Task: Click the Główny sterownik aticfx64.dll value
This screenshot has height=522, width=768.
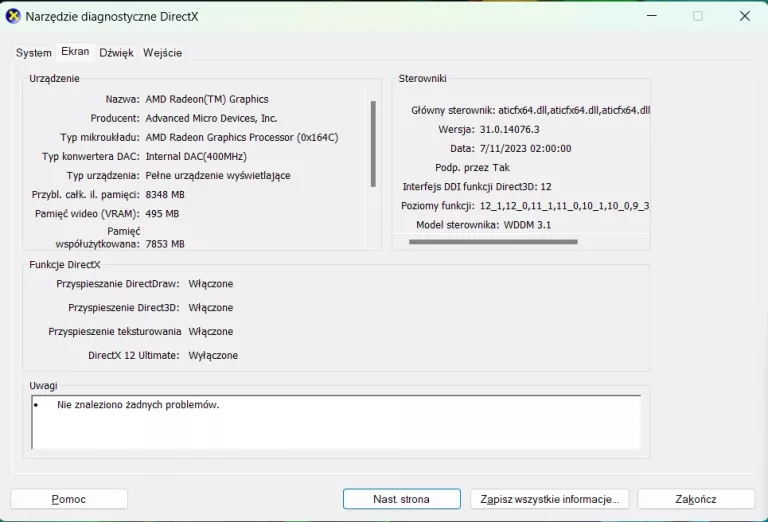Action: (574, 110)
